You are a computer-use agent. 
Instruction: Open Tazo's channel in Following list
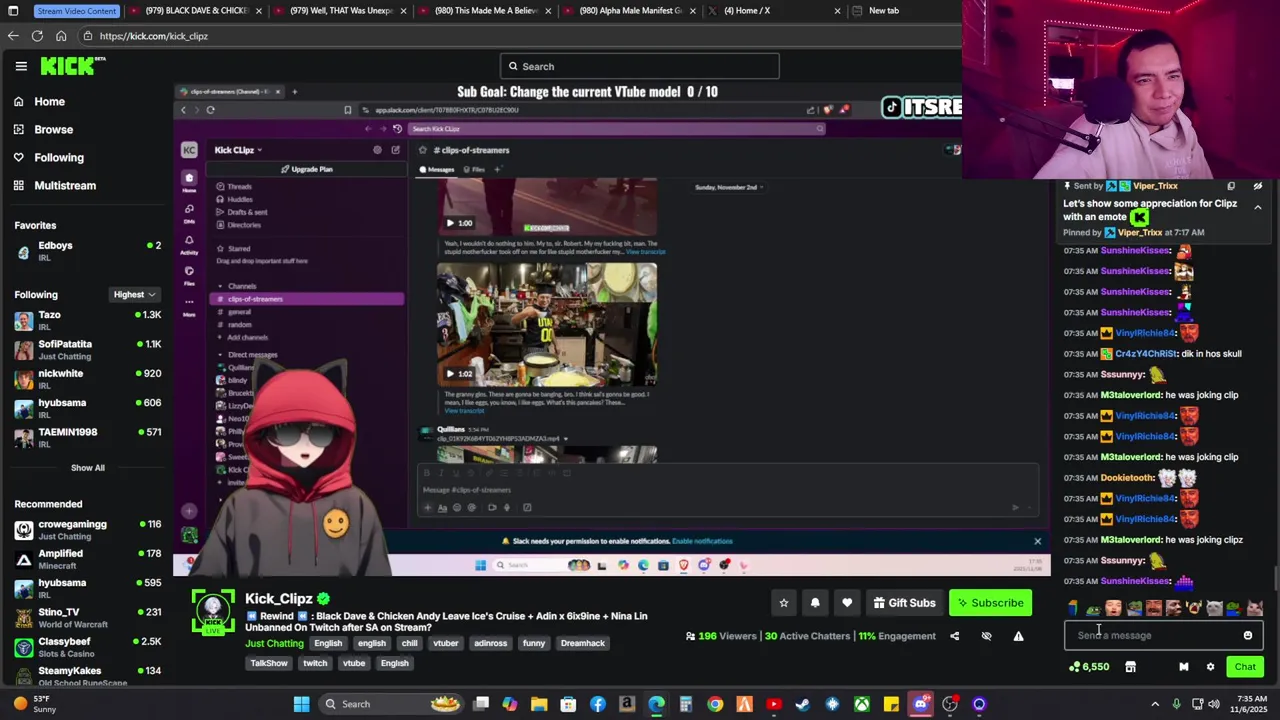coord(87,320)
